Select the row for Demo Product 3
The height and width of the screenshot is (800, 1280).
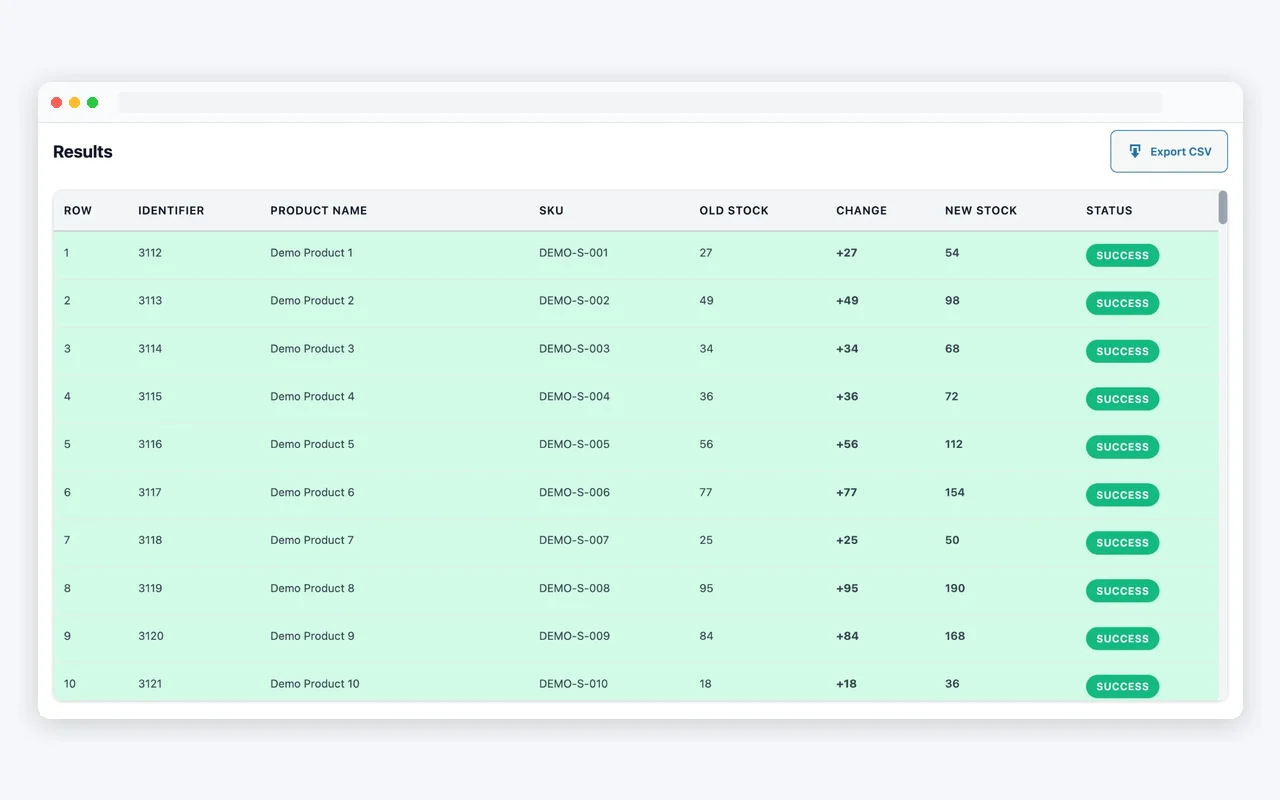pyautogui.click(x=400, y=349)
